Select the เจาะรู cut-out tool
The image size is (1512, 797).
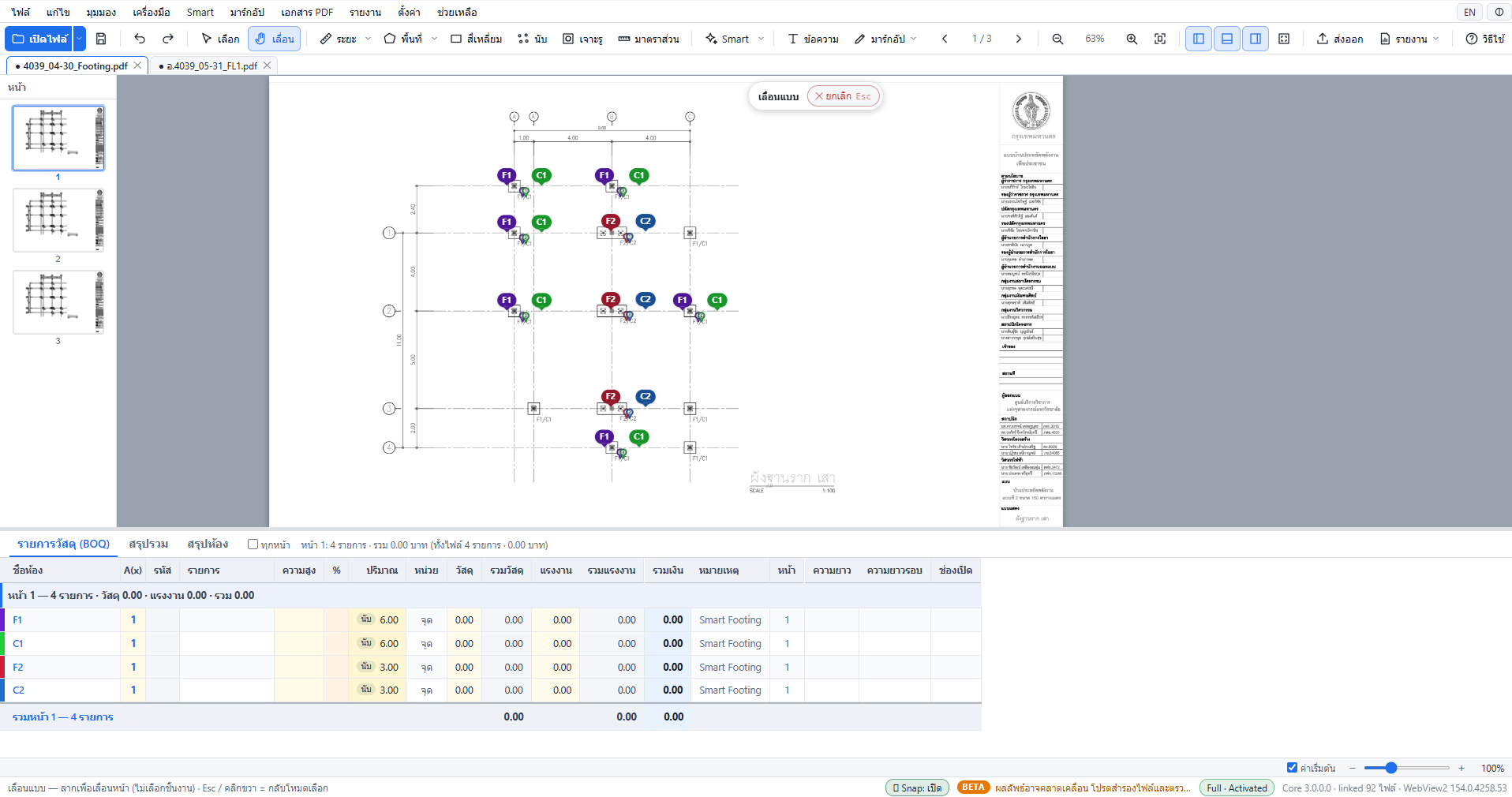tap(582, 39)
